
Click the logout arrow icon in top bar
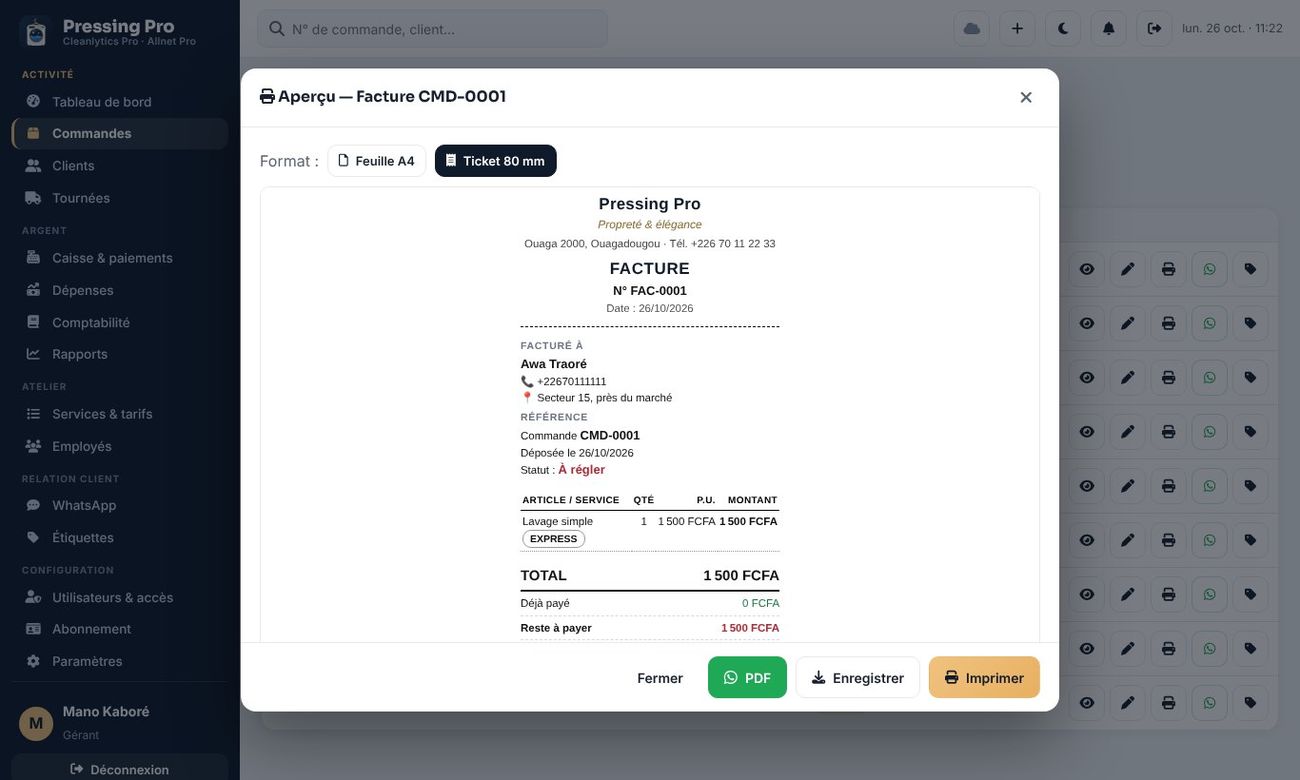(1154, 28)
